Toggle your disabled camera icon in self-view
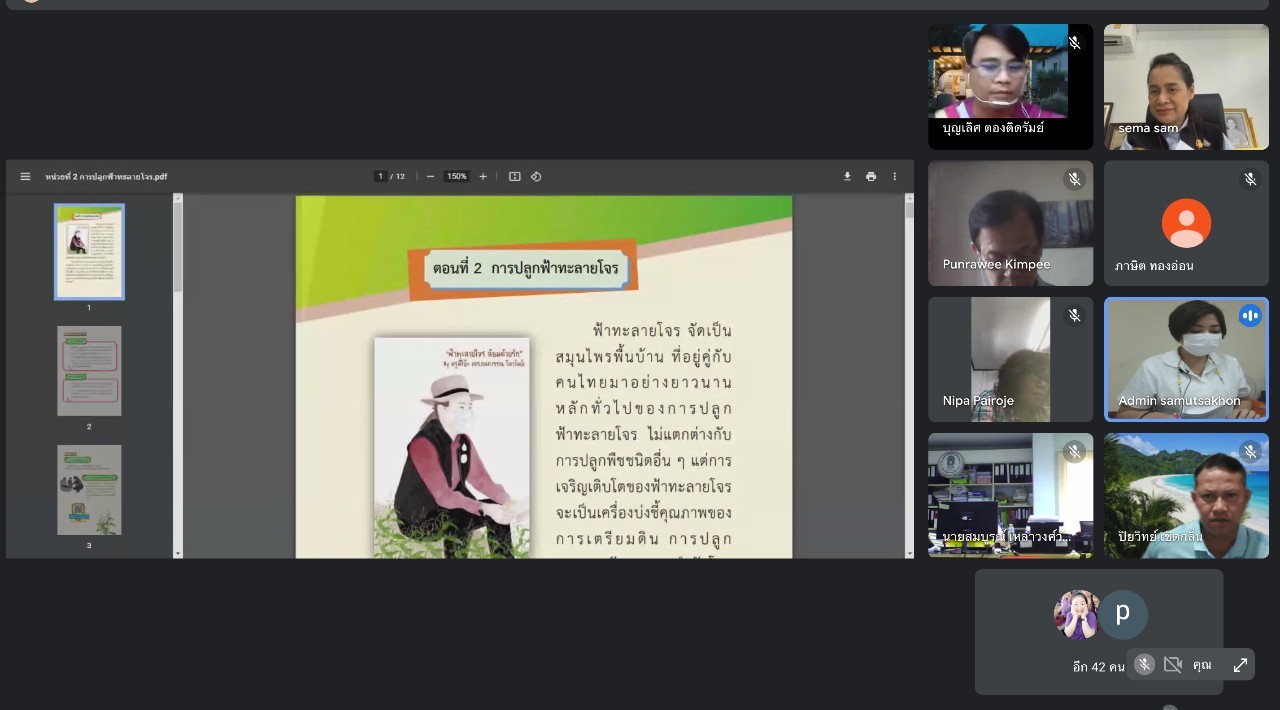This screenshot has height=710, width=1280. pyautogui.click(x=1173, y=665)
